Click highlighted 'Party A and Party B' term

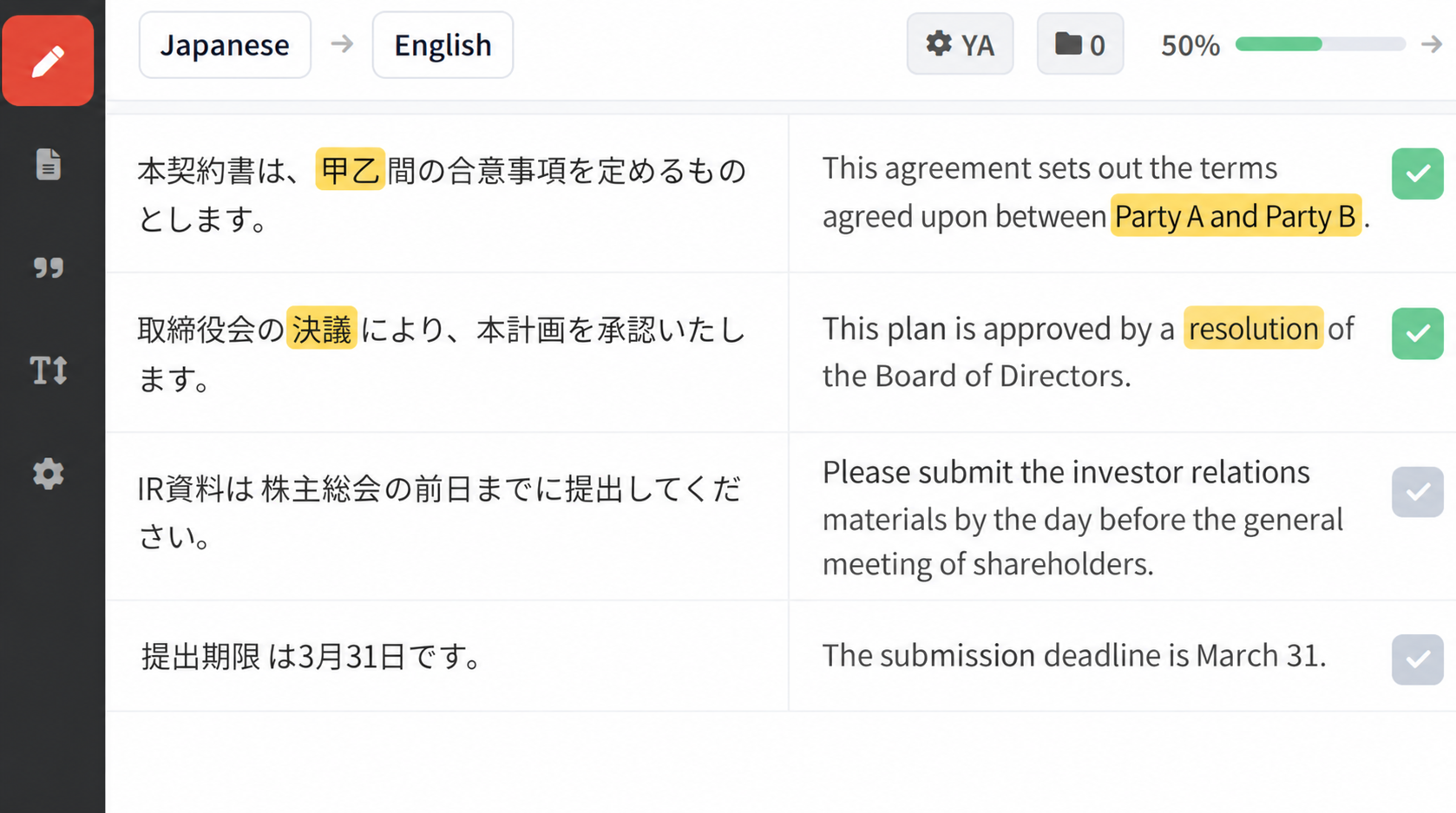coord(1236,215)
